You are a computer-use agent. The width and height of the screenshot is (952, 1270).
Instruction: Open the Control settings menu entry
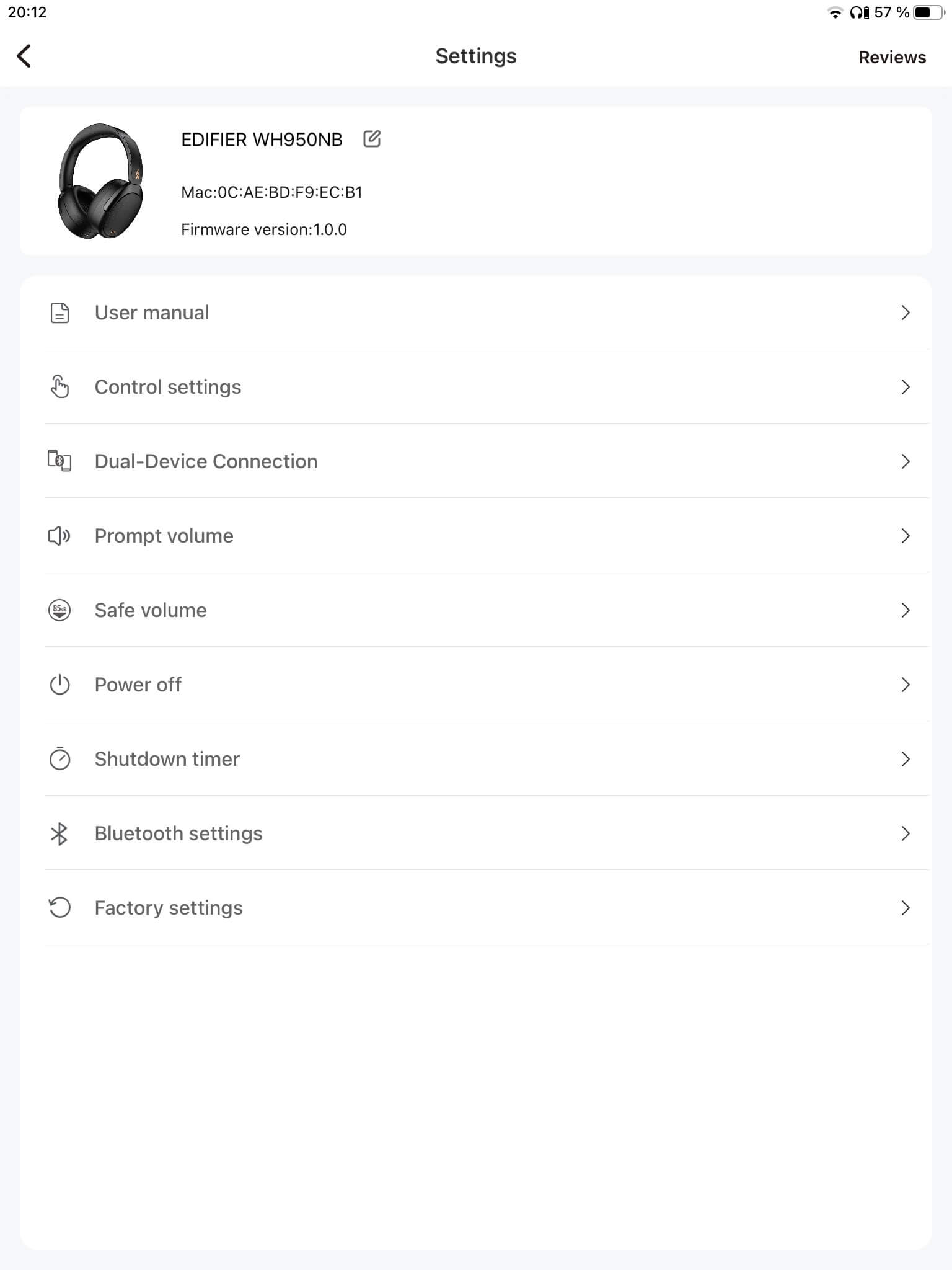(x=168, y=387)
